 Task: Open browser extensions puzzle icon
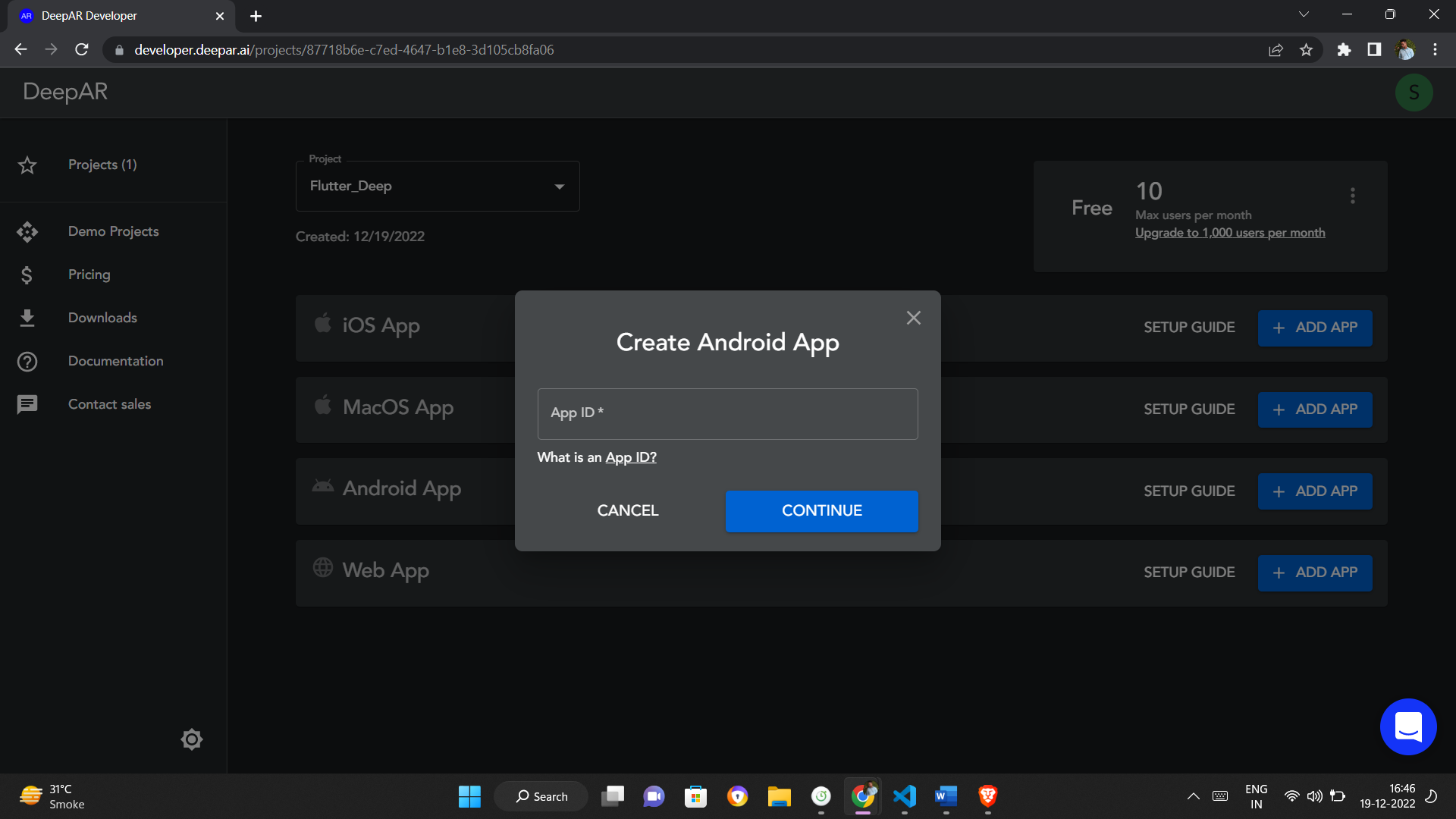coord(1344,50)
